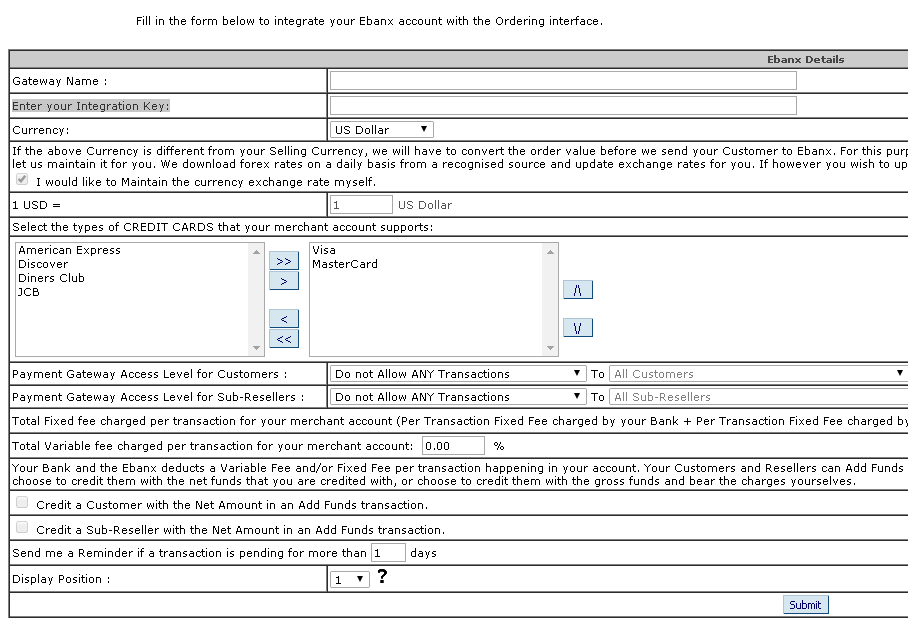Click the question mark help icon
908x627 pixels.
[x=382, y=577]
